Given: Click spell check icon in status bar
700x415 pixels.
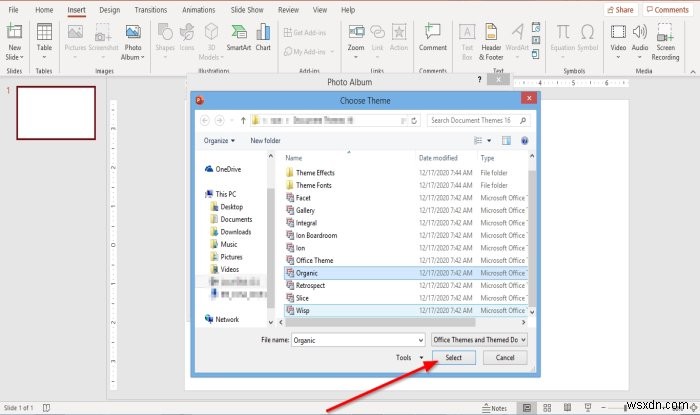Looking at the screenshot, I should pos(46,408).
